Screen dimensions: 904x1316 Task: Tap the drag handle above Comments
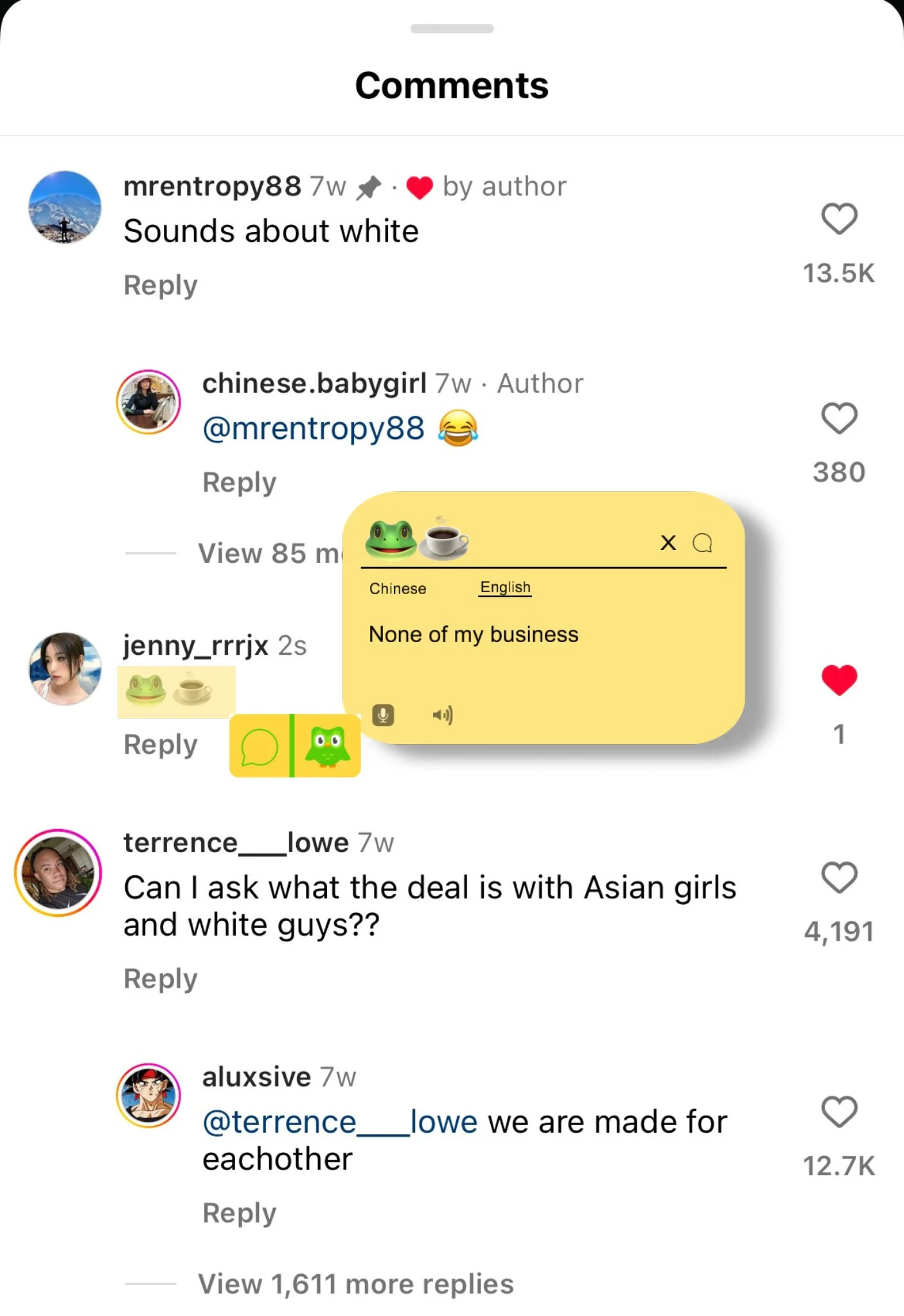(x=452, y=28)
